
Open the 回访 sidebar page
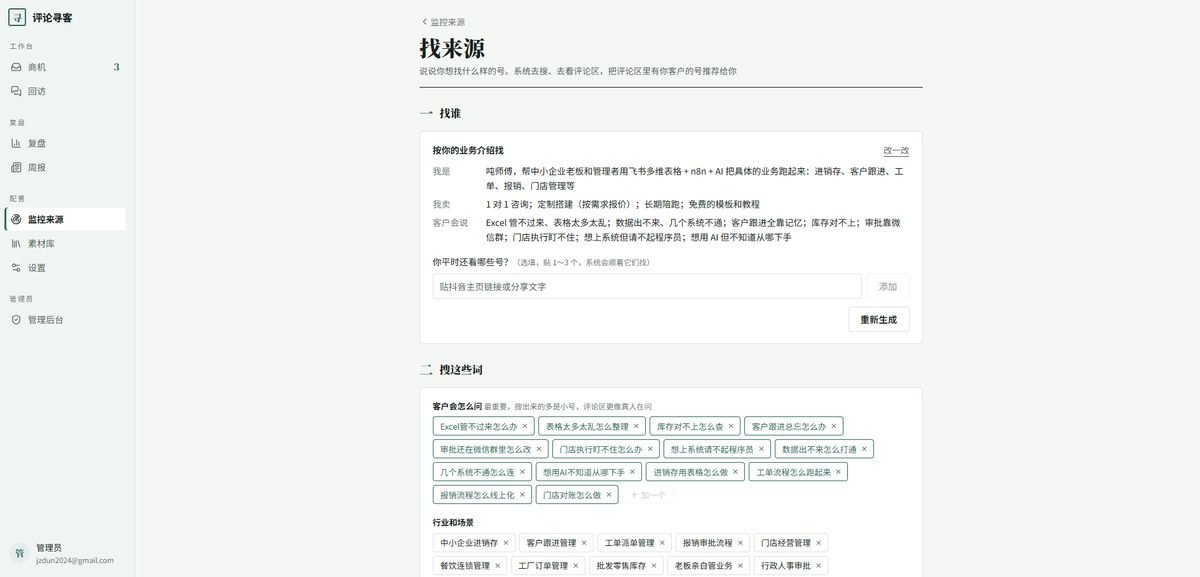tap(65, 91)
